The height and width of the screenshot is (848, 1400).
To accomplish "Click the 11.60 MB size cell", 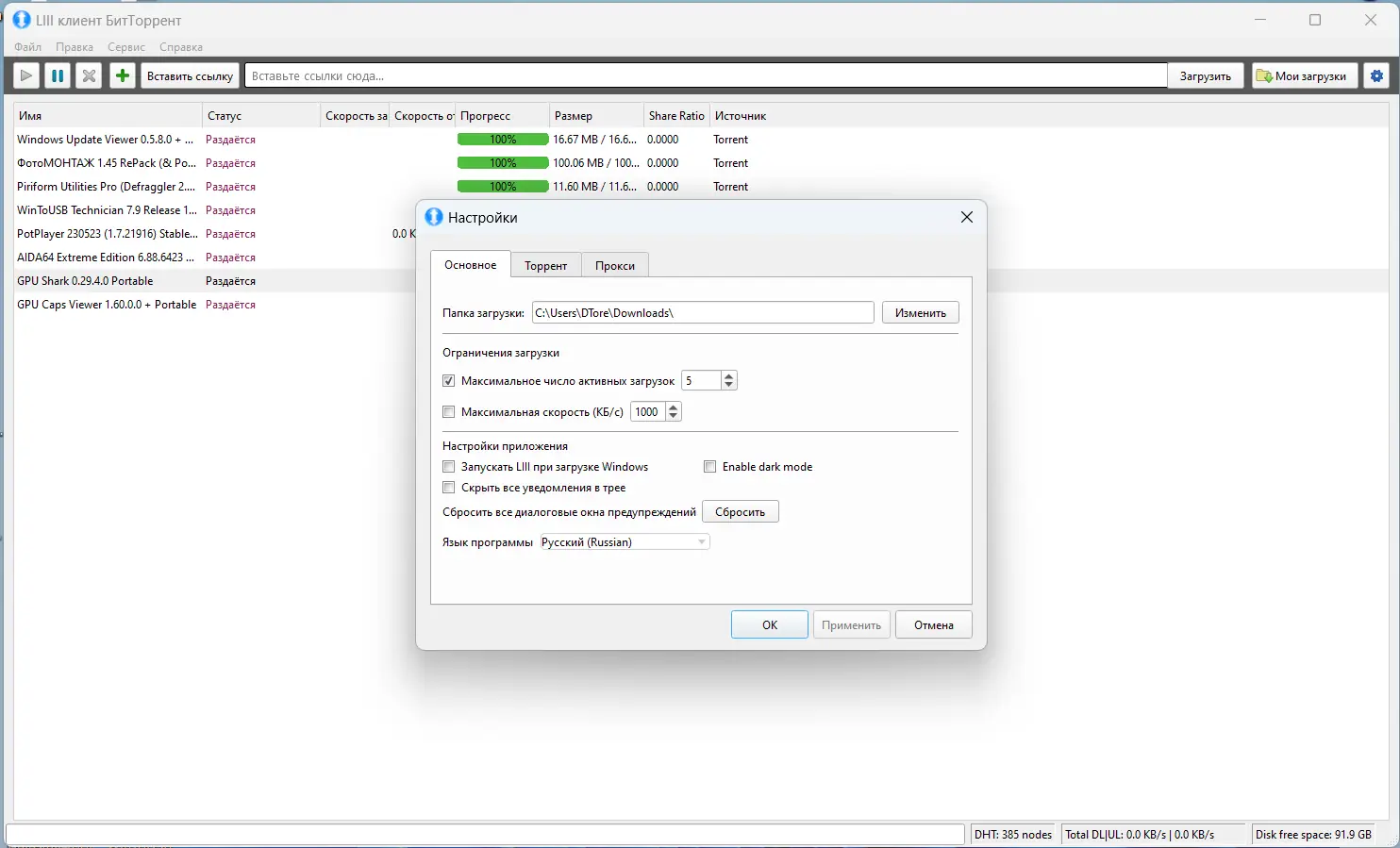I will [x=595, y=187].
